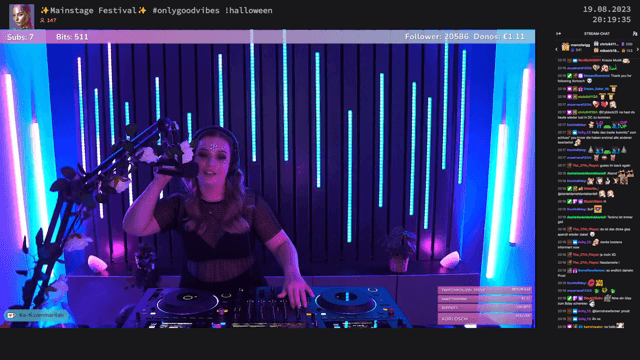
Task: Click the FOLLOW alert entry in overlay
Action: (484, 318)
